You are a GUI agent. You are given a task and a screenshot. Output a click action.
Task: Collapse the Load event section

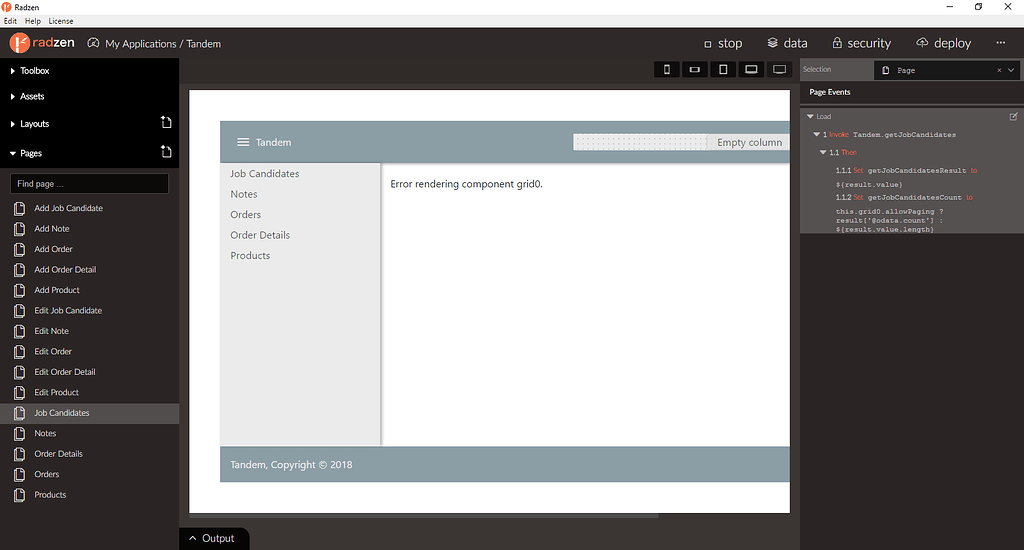[x=810, y=116]
